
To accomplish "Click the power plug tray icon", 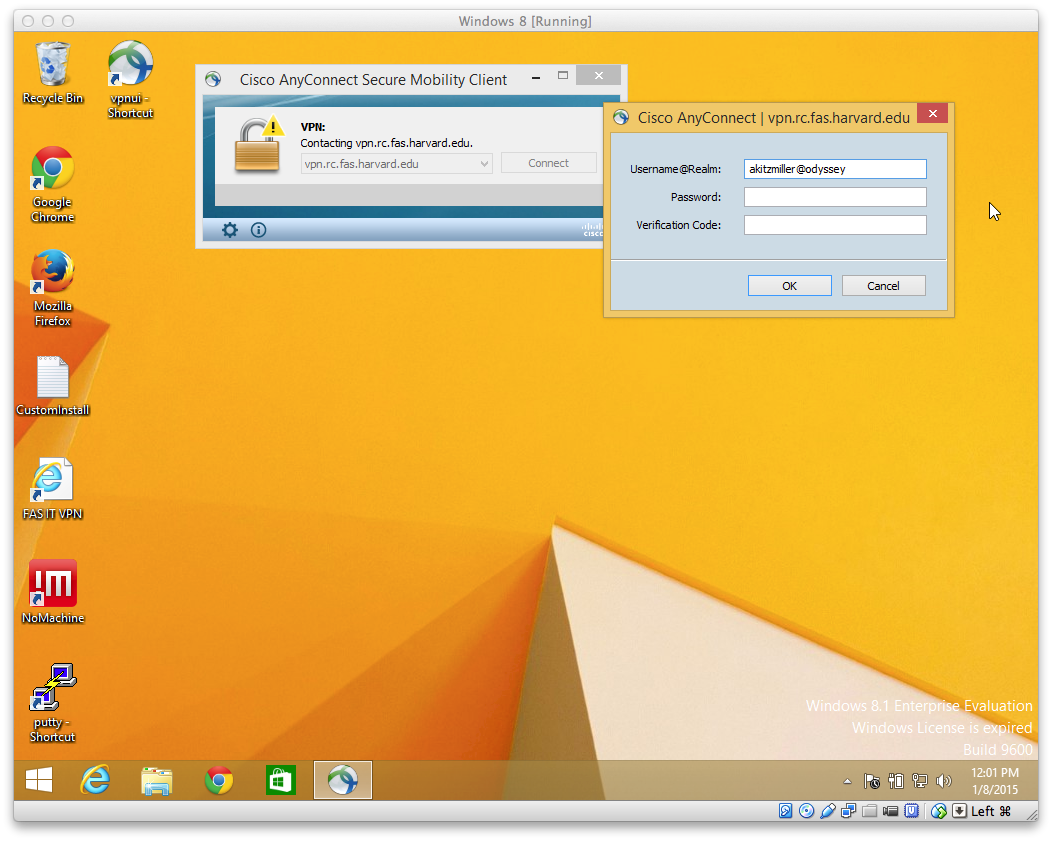I will pos(896,781).
